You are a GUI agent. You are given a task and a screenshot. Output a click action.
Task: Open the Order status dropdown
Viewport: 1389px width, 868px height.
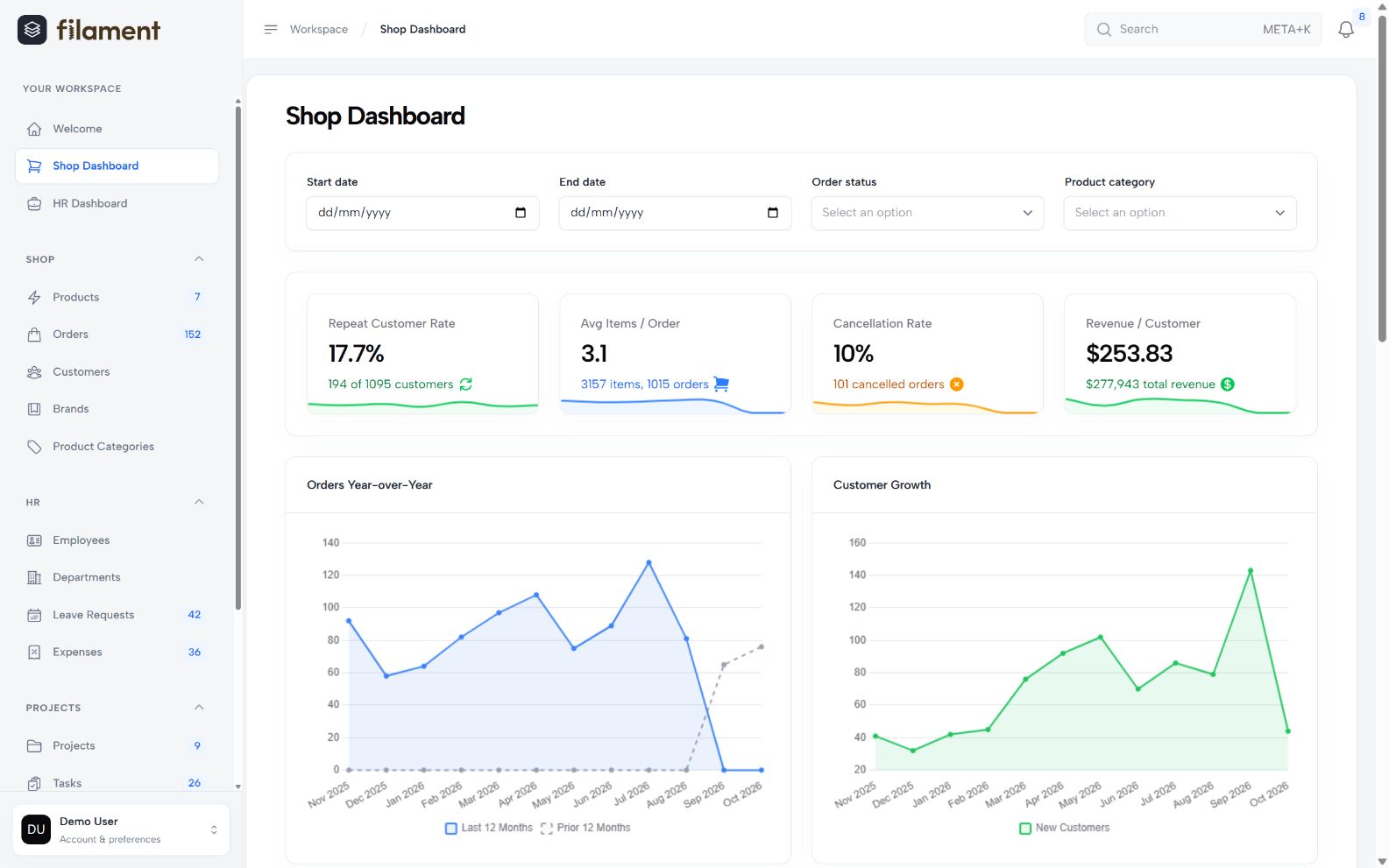coord(927,213)
